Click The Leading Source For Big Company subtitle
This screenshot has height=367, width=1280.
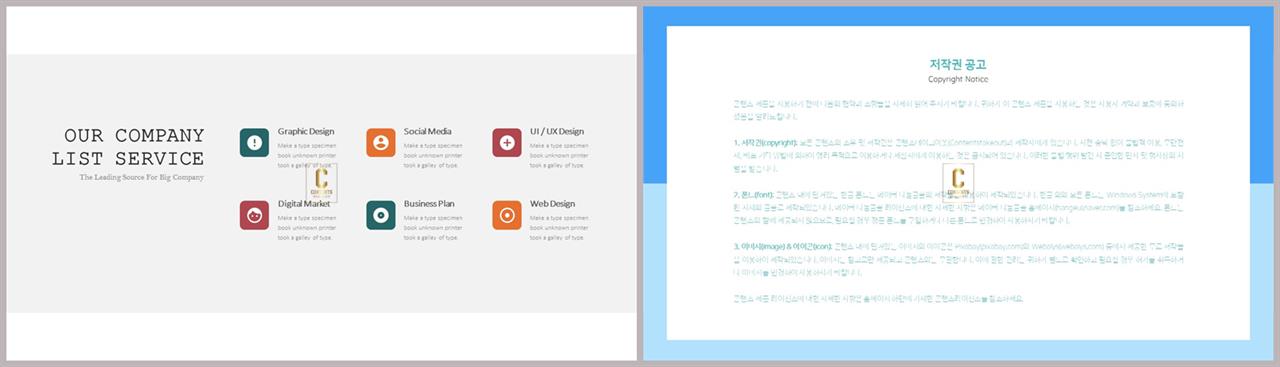point(141,177)
